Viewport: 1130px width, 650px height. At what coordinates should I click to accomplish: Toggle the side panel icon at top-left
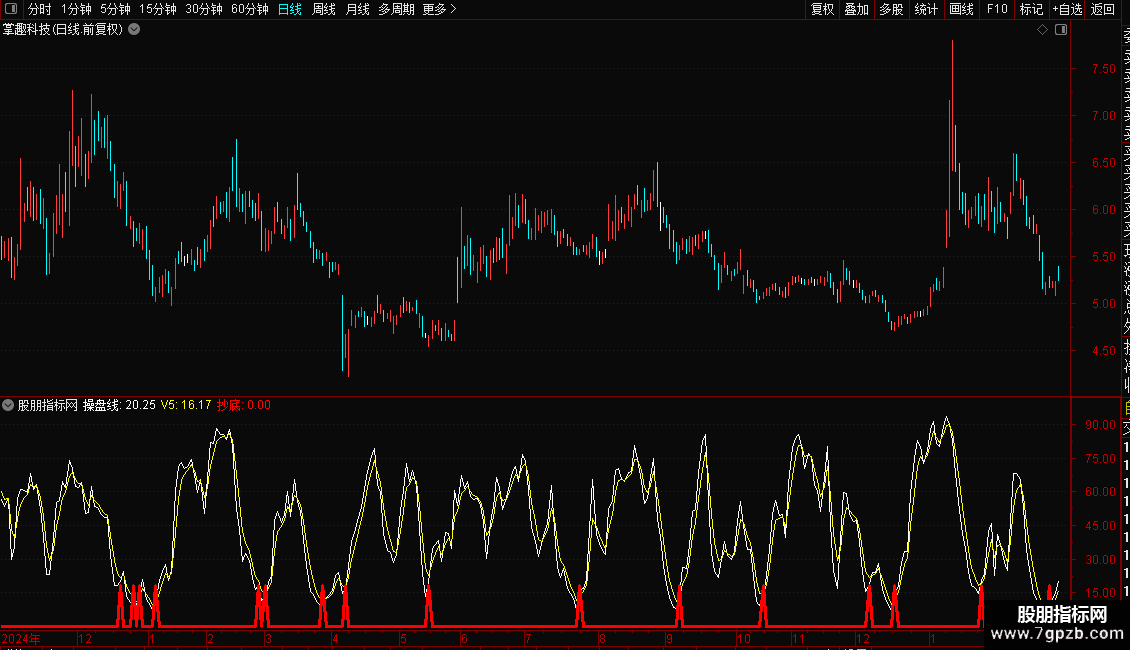click(x=11, y=9)
